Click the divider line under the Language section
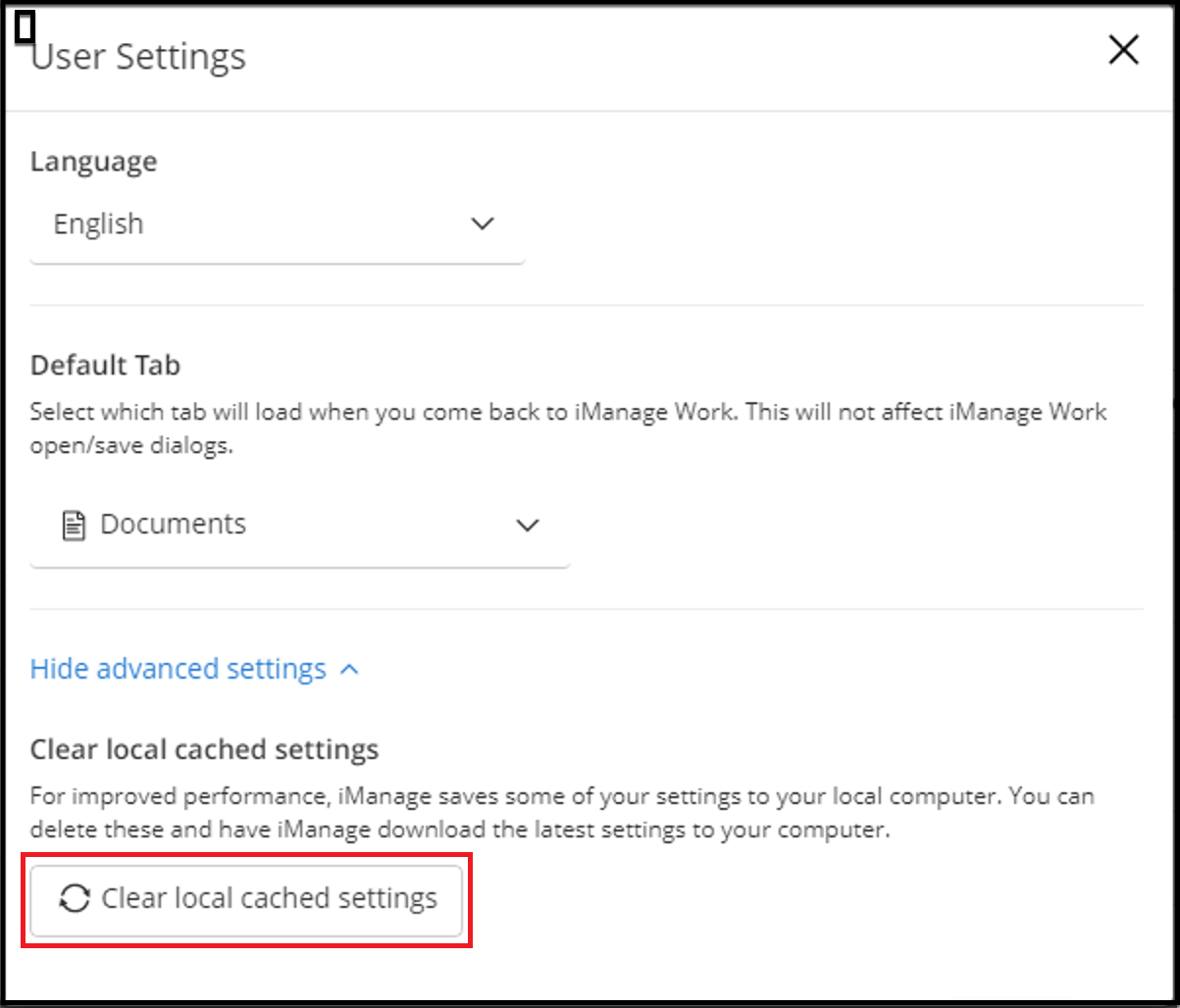The width and height of the screenshot is (1180, 1008). pyautogui.click(x=589, y=304)
